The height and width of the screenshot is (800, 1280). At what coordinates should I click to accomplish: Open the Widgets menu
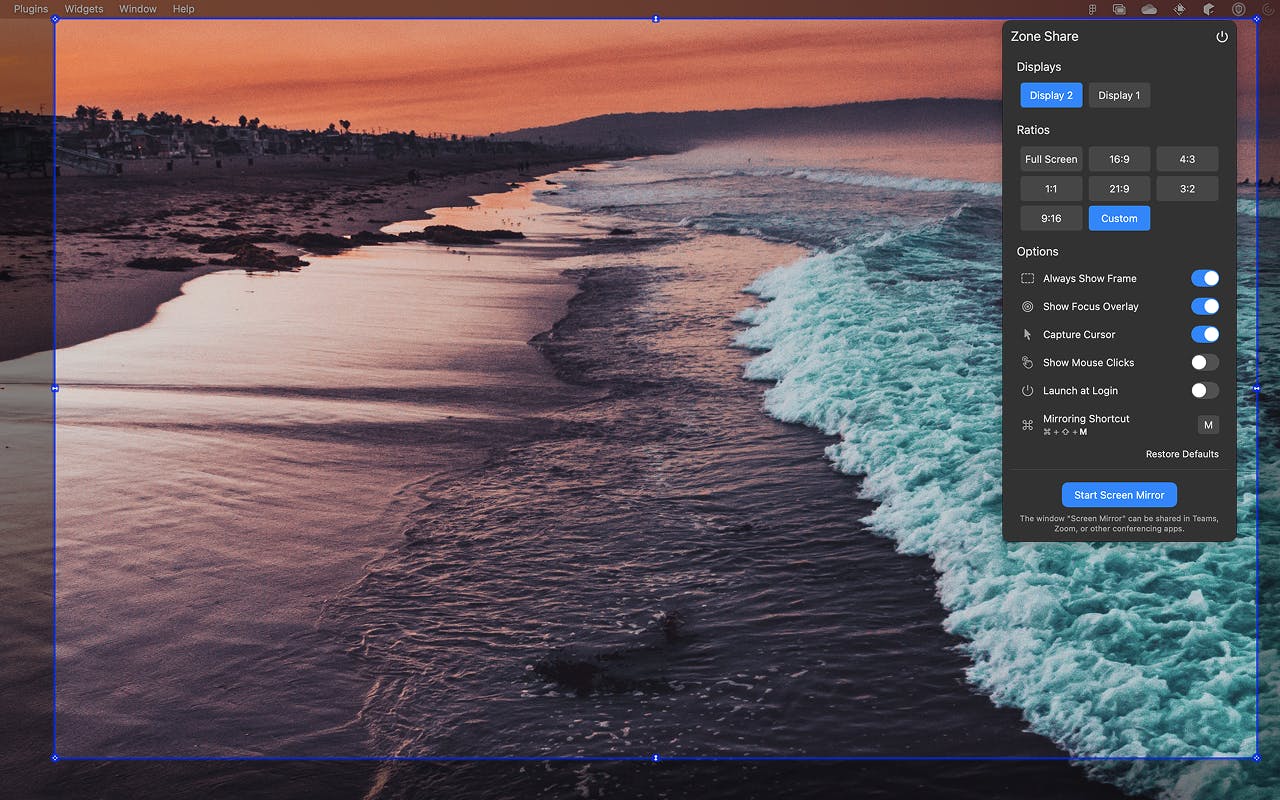pyautogui.click(x=84, y=9)
